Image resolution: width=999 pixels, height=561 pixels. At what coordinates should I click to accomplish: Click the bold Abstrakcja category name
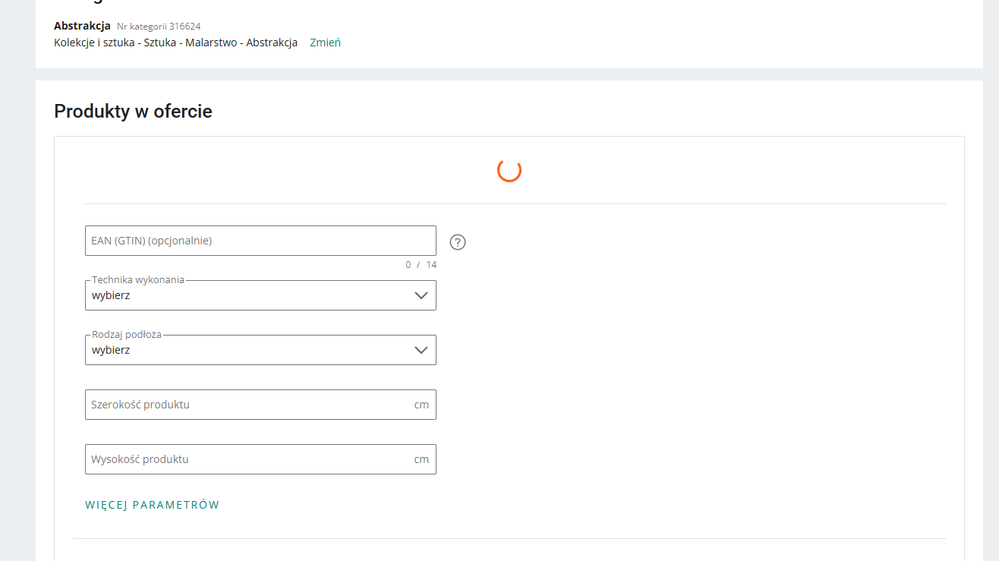click(x=82, y=26)
